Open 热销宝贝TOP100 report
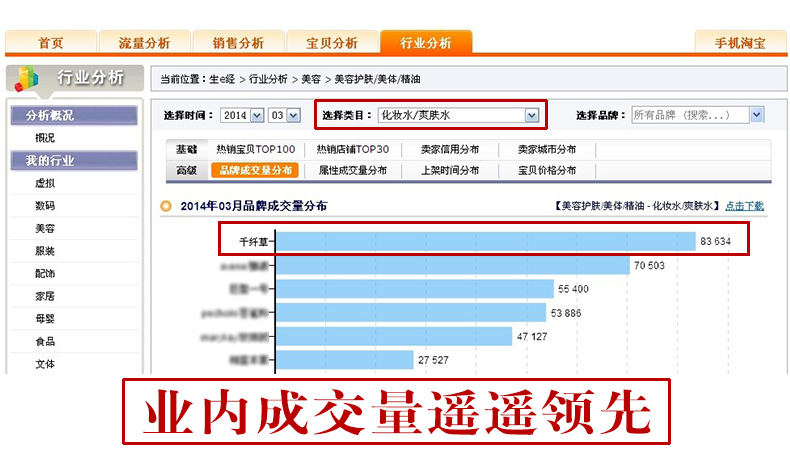Viewport: 790px width, 451px height. [x=256, y=149]
